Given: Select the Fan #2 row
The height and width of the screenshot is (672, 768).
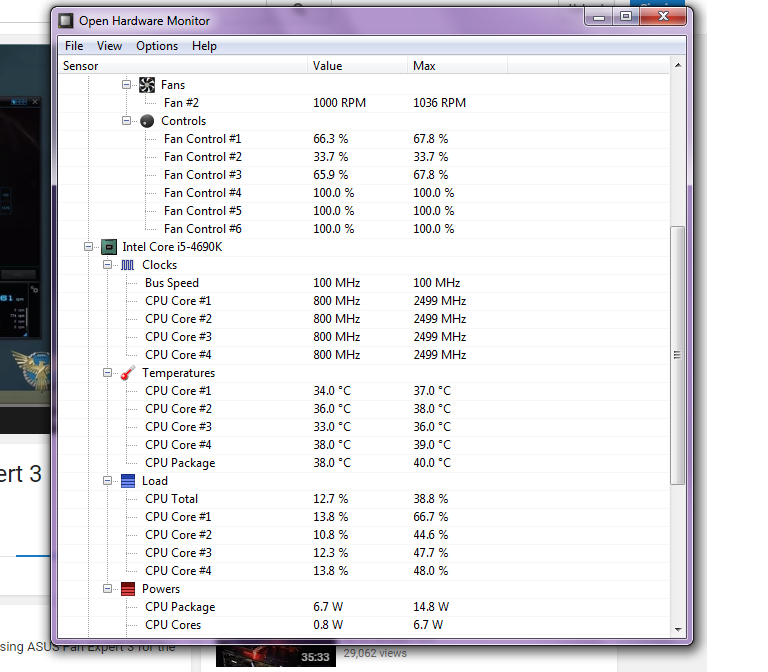Looking at the screenshot, I should [363, 103].
